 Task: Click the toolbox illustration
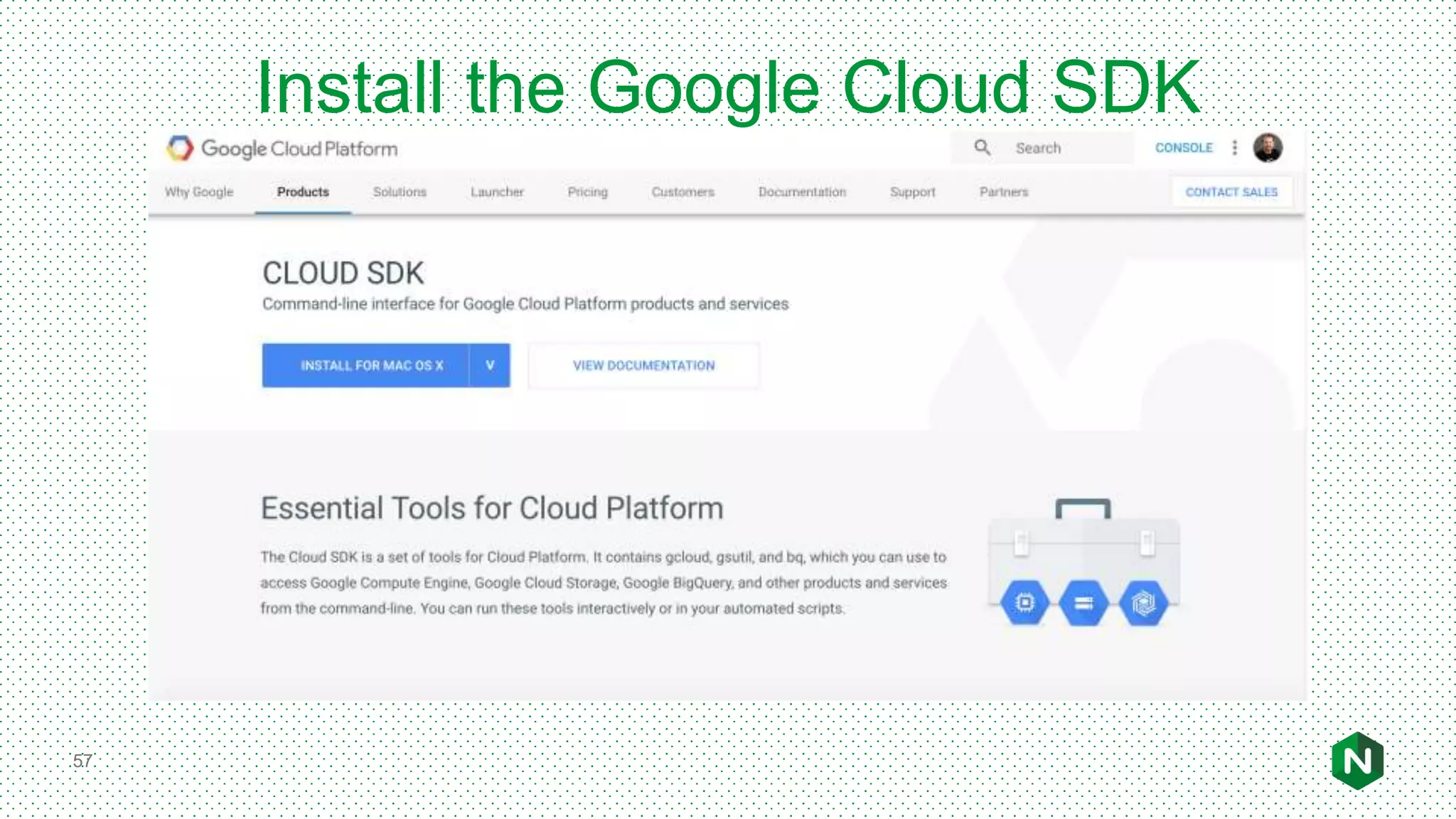click(1083, 562)
